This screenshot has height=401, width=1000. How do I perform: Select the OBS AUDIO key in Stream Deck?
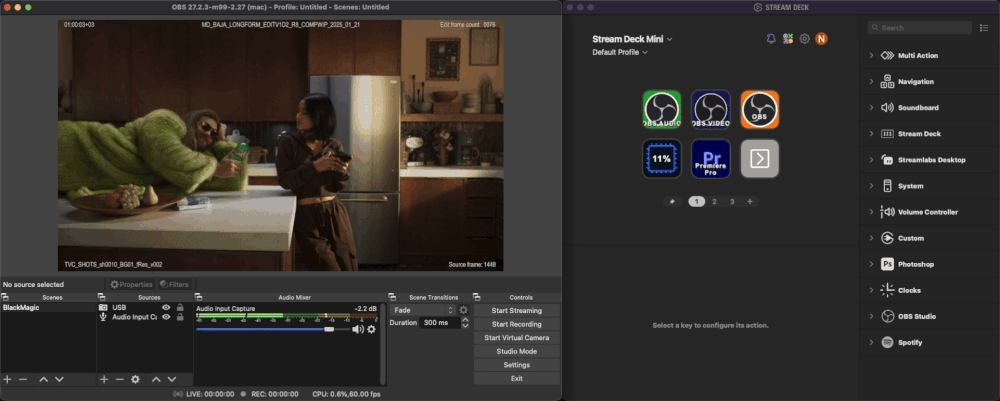(x=661, y=109)
